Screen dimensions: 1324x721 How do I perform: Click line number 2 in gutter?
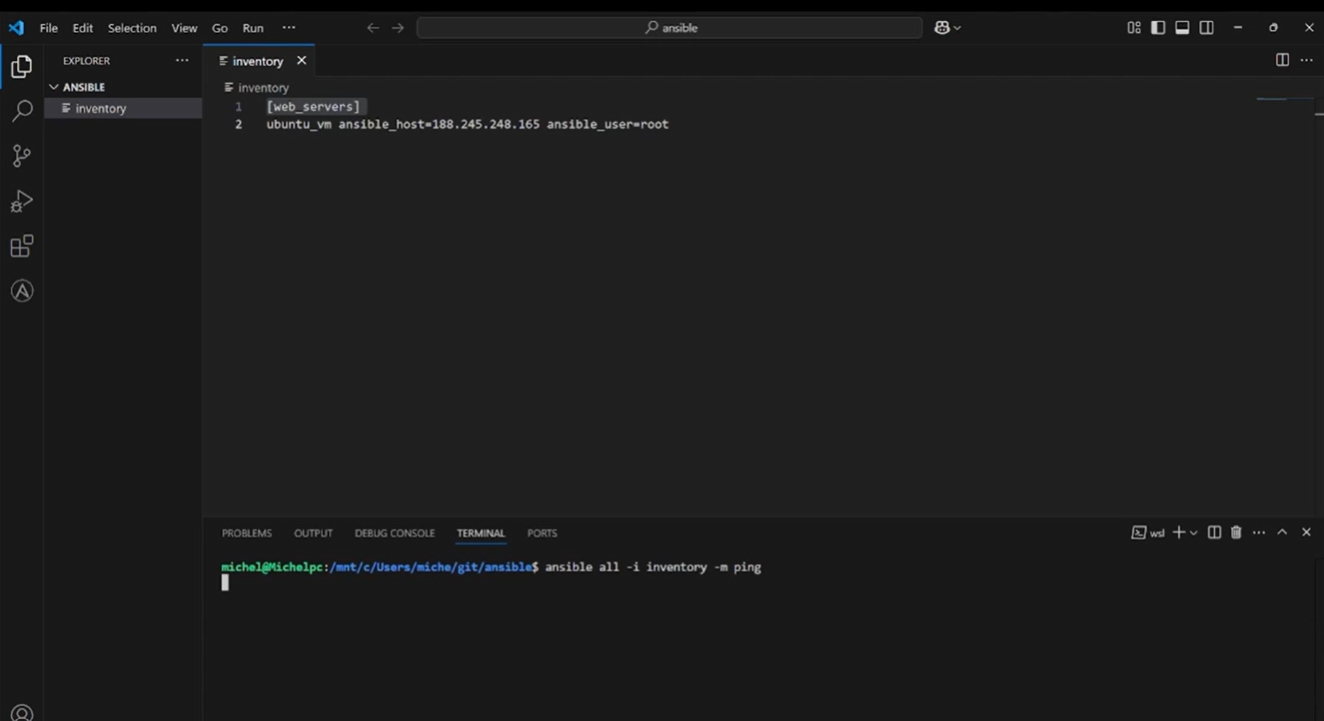click(x=238, y=124)
